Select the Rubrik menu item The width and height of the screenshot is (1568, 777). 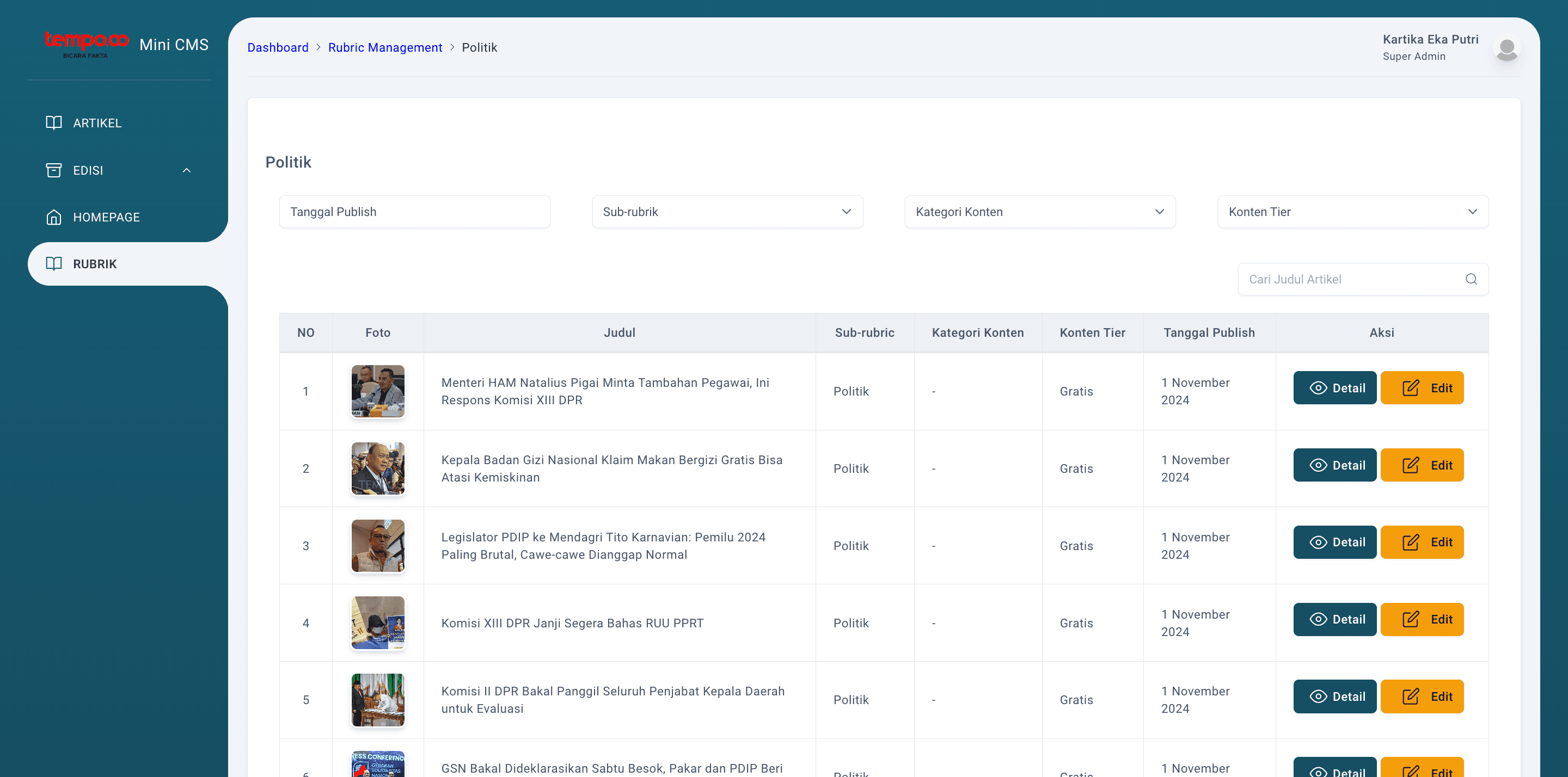[x=128, y=264]
